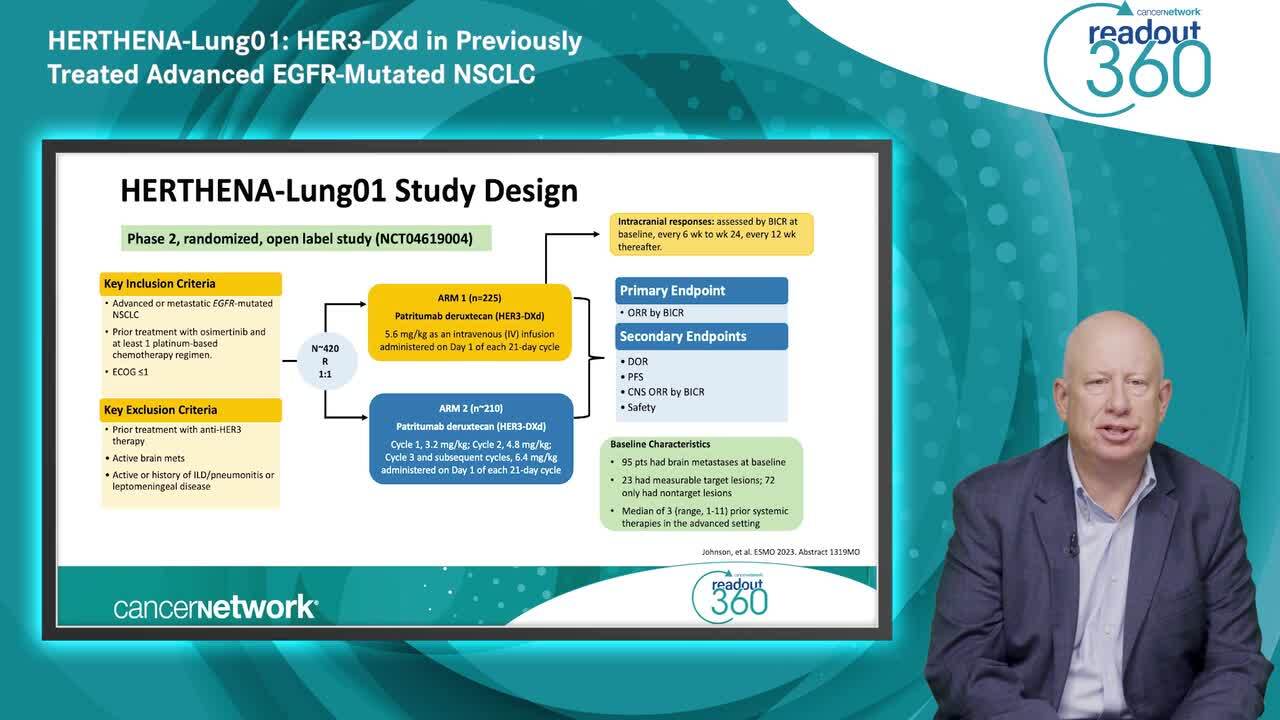The image size is (1280, 720).
Task: Click the Intracranial responses note box
Action: coord(711,233)
